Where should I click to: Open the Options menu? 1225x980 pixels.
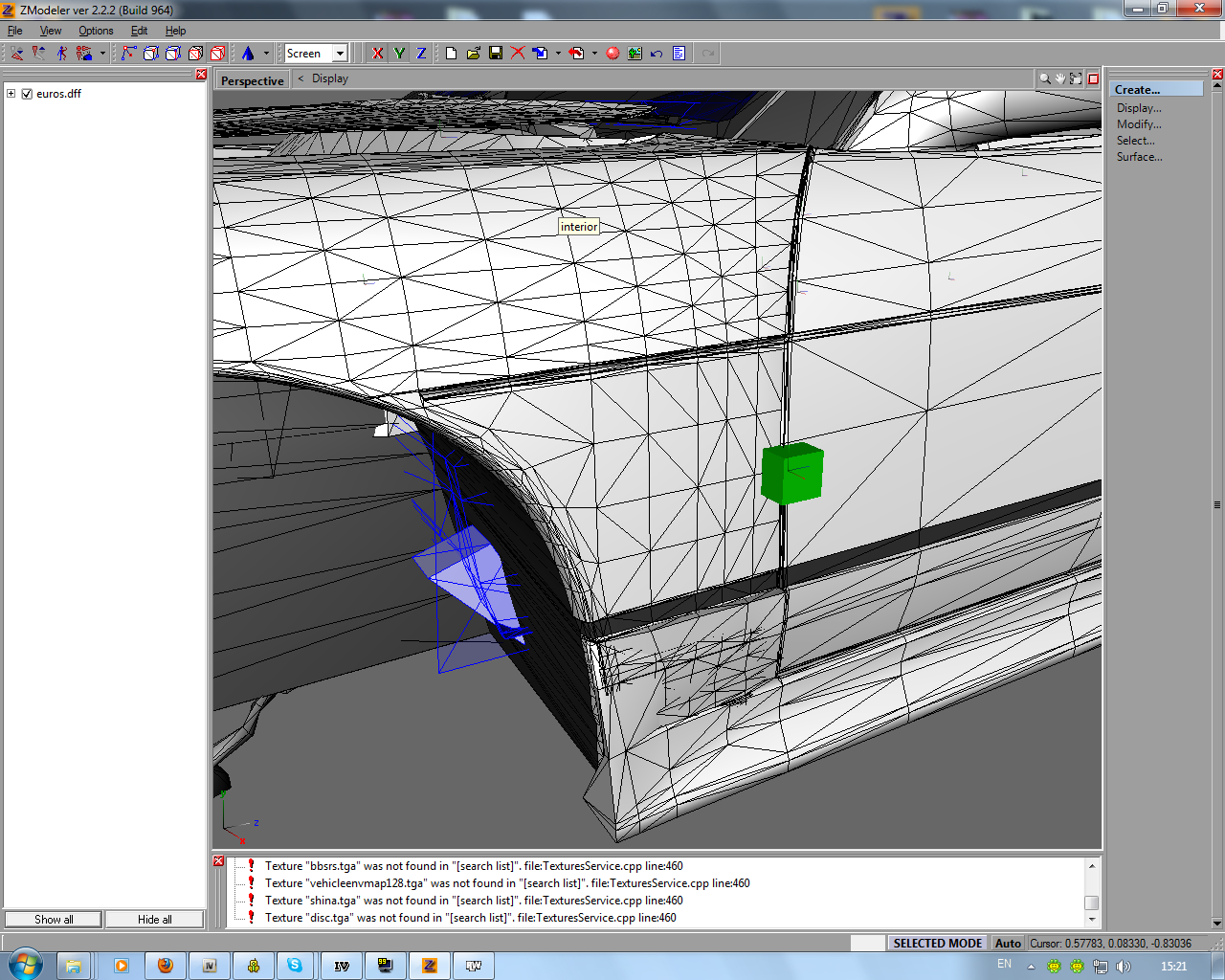click(x=96, y=31)
